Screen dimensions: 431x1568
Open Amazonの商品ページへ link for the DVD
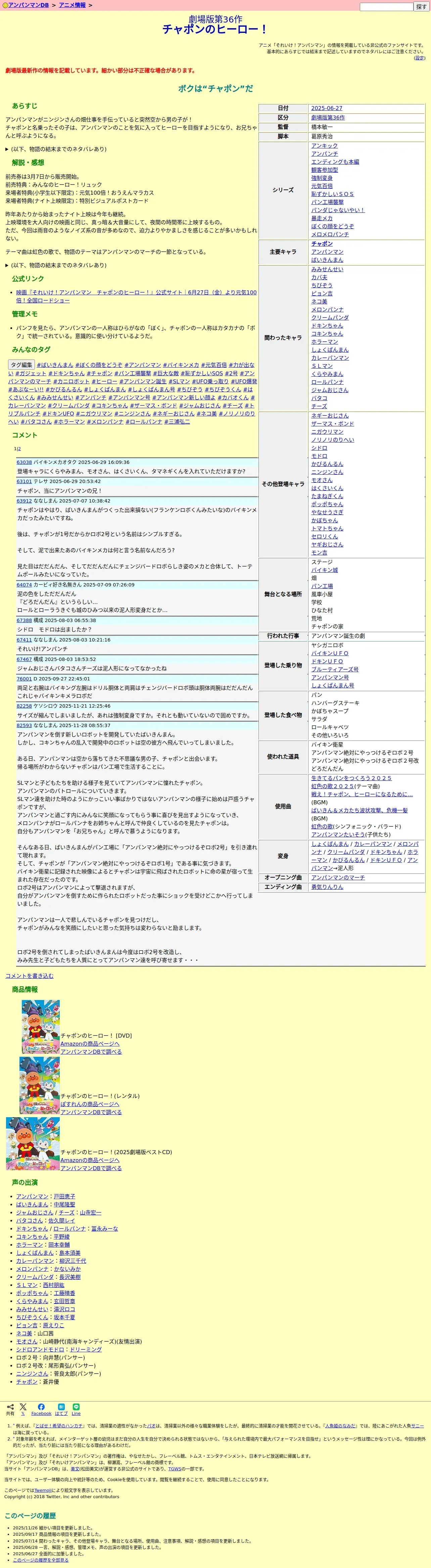[x=90, y=1043]
